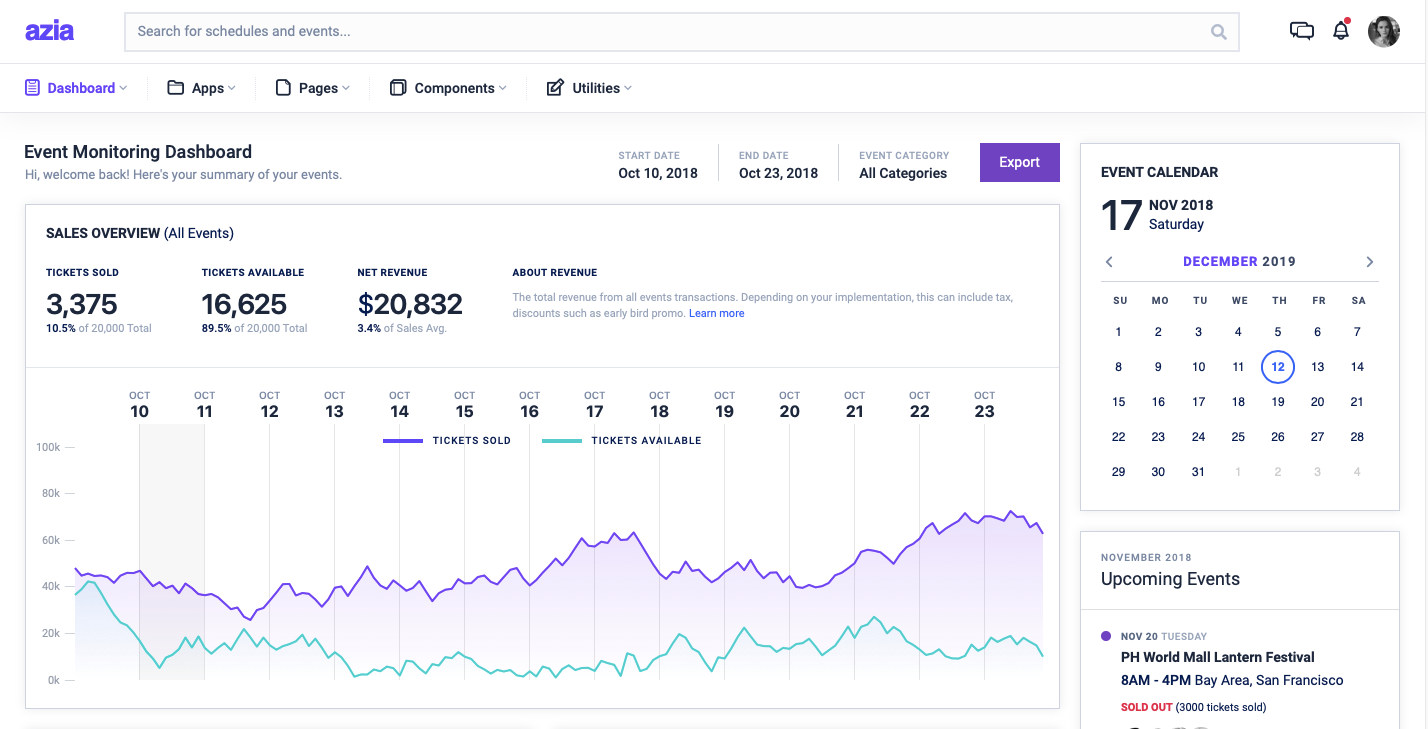
Task: Click the Utilities edit icon
Action: 555,88
